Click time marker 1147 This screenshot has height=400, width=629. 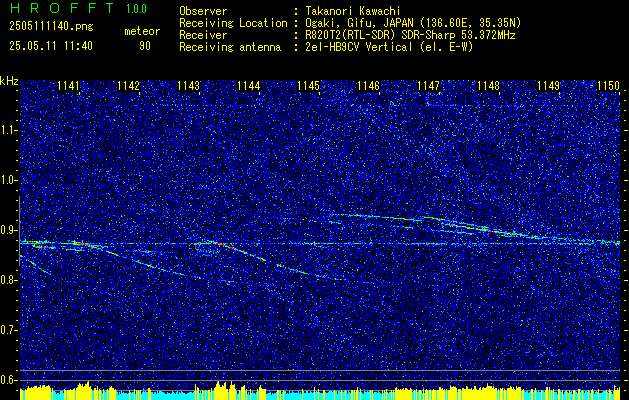(428, 85)
